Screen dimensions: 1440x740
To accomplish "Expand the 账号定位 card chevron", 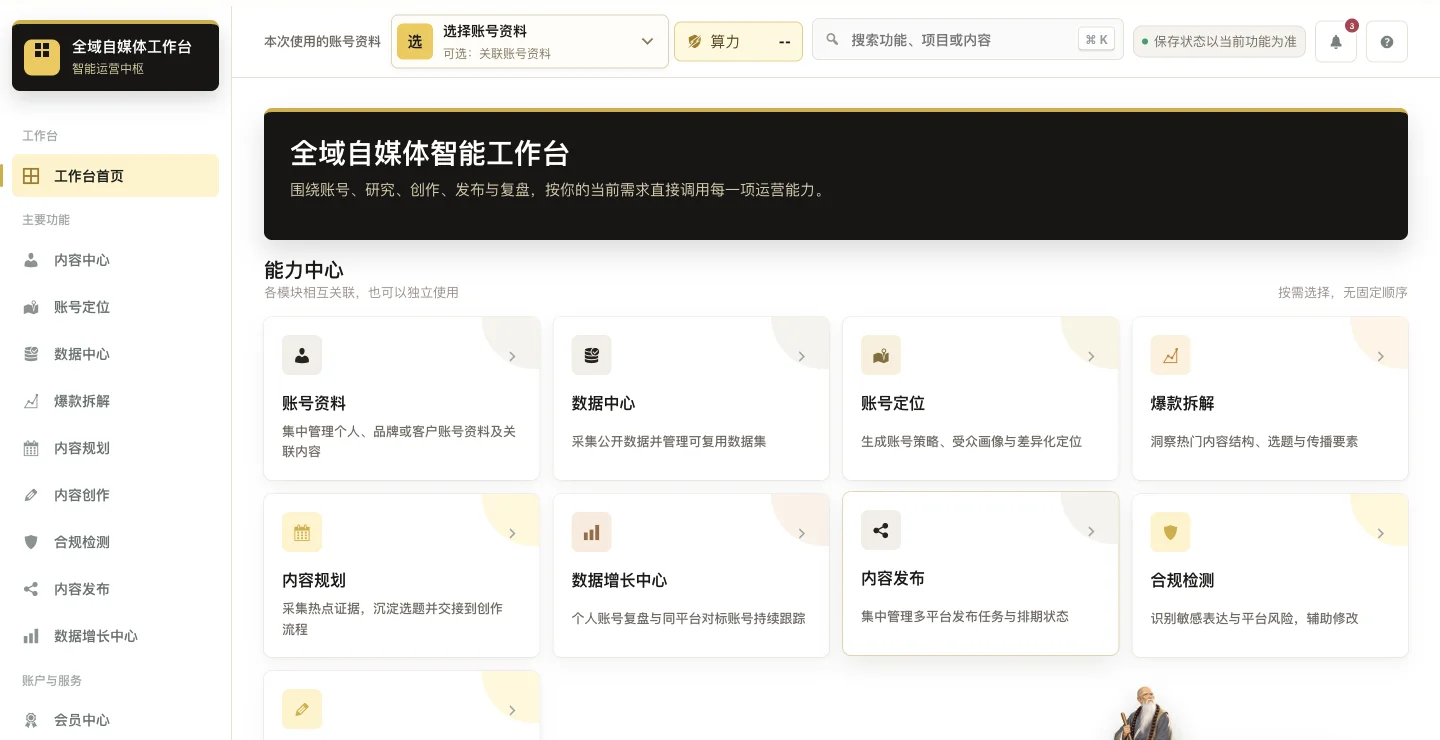I will tap(1091, 357).
